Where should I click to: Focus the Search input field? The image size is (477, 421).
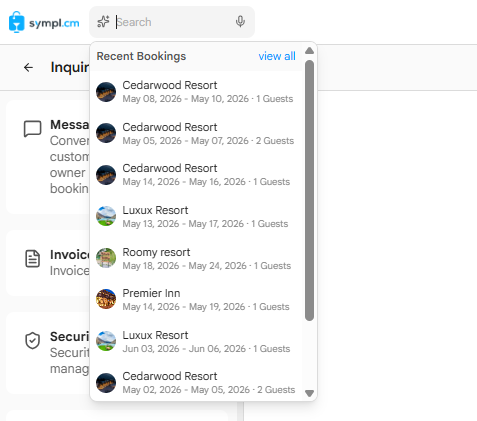[x=173, y=22]
